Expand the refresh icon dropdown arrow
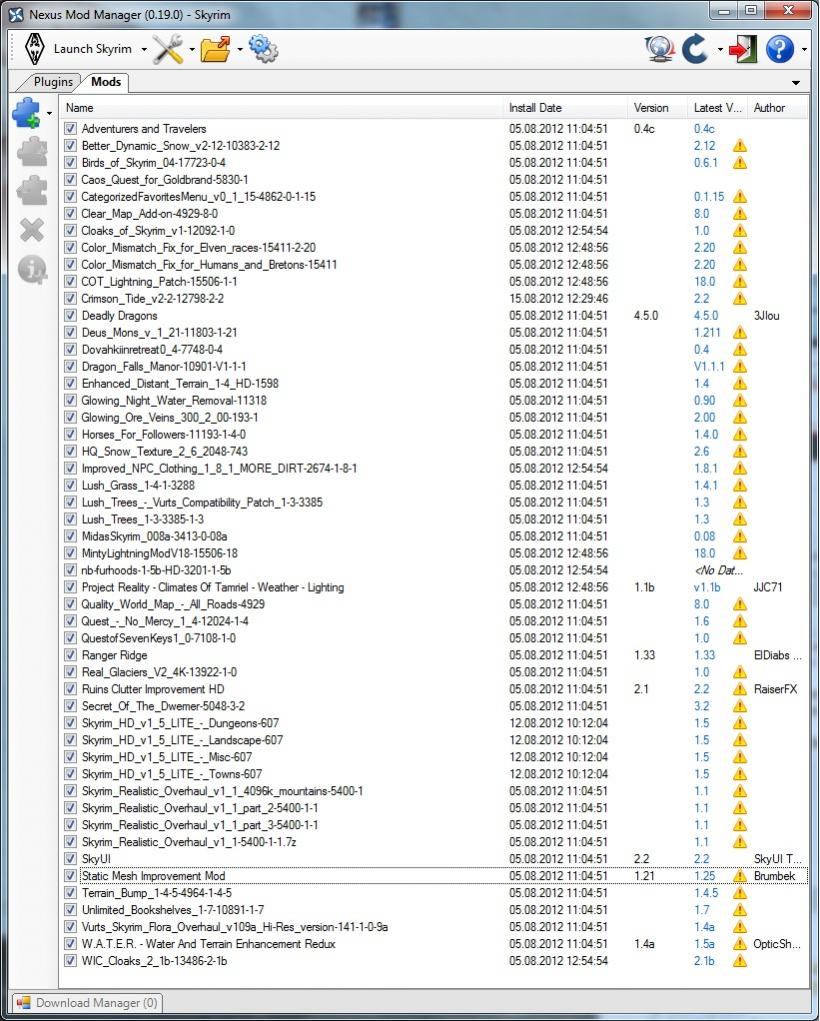The image size is (820, 1021). point(720,49)
